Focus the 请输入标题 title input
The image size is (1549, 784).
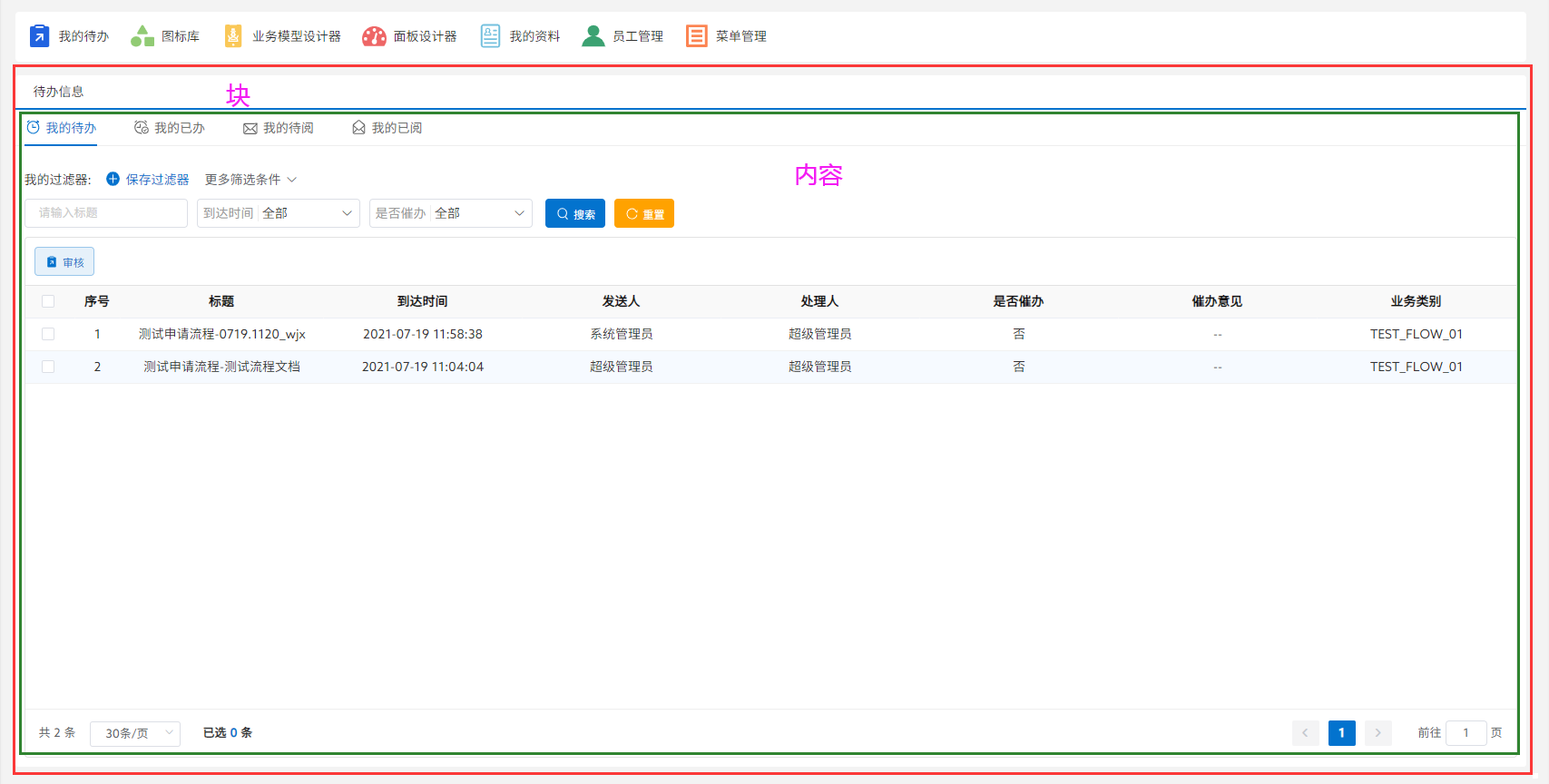pos(106,213)
